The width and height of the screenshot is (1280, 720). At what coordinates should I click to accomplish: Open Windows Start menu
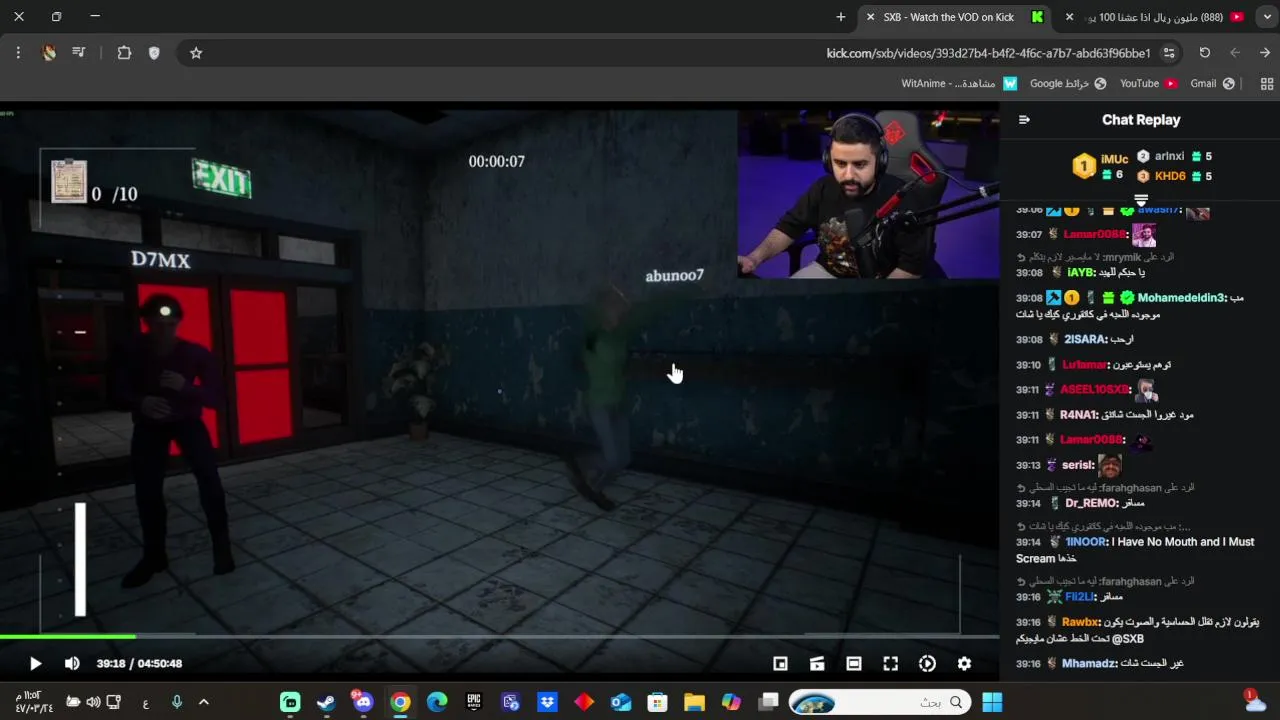click(992, 702)
